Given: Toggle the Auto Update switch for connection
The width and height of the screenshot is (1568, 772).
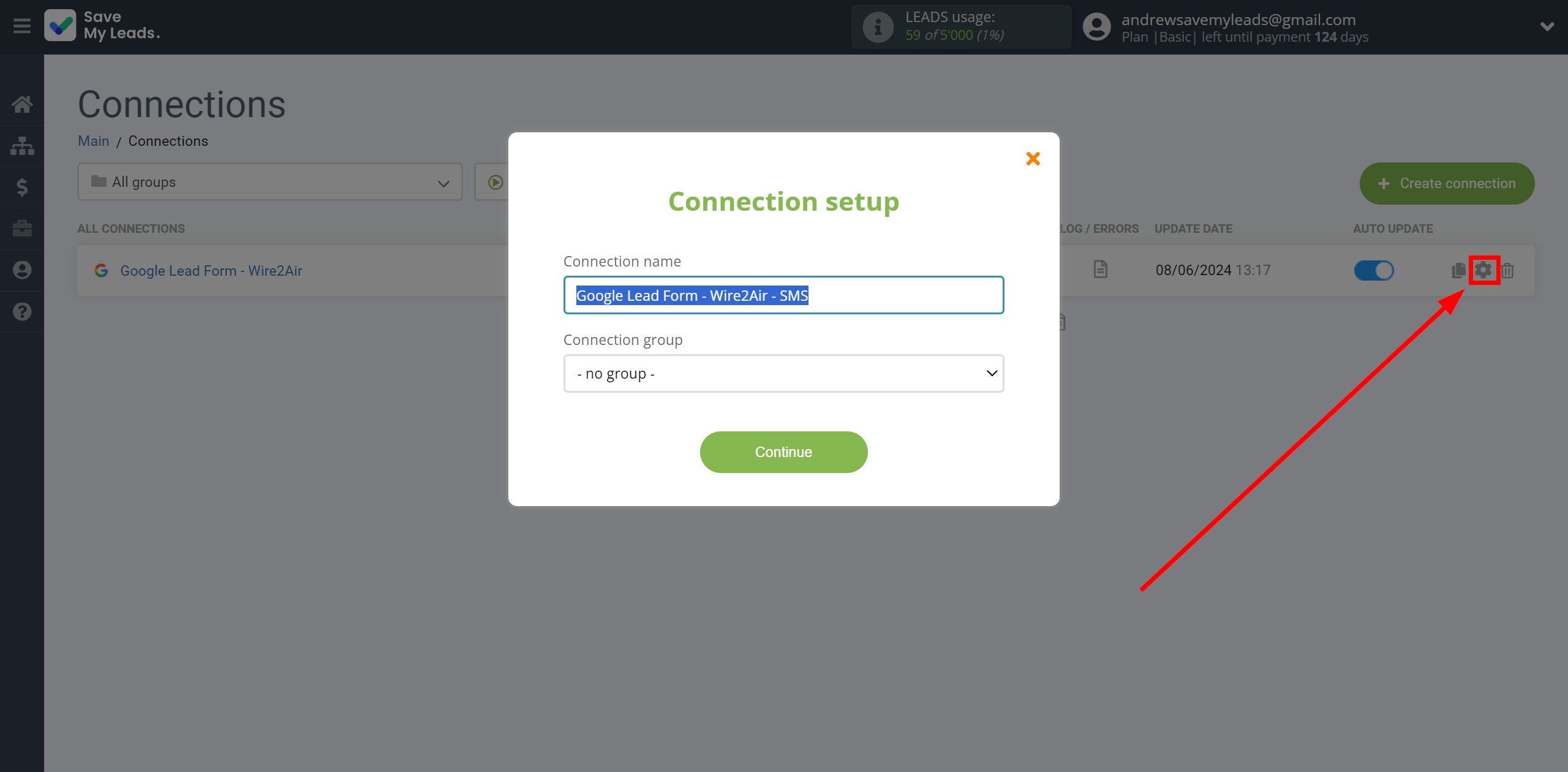Looking at the screenshot, I should [1373, 270].
